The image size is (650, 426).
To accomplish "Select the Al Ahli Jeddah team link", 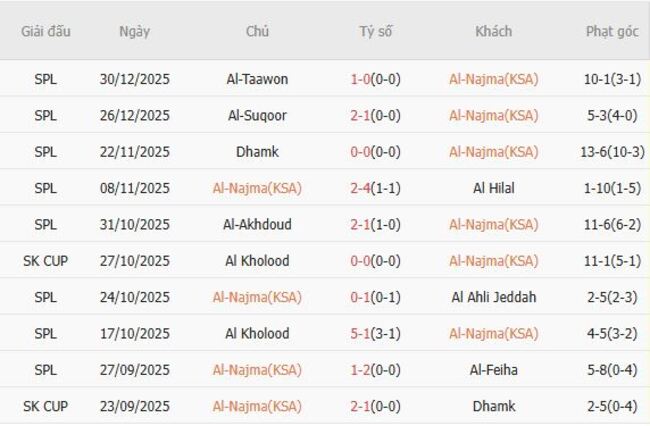I will [493, 297].
